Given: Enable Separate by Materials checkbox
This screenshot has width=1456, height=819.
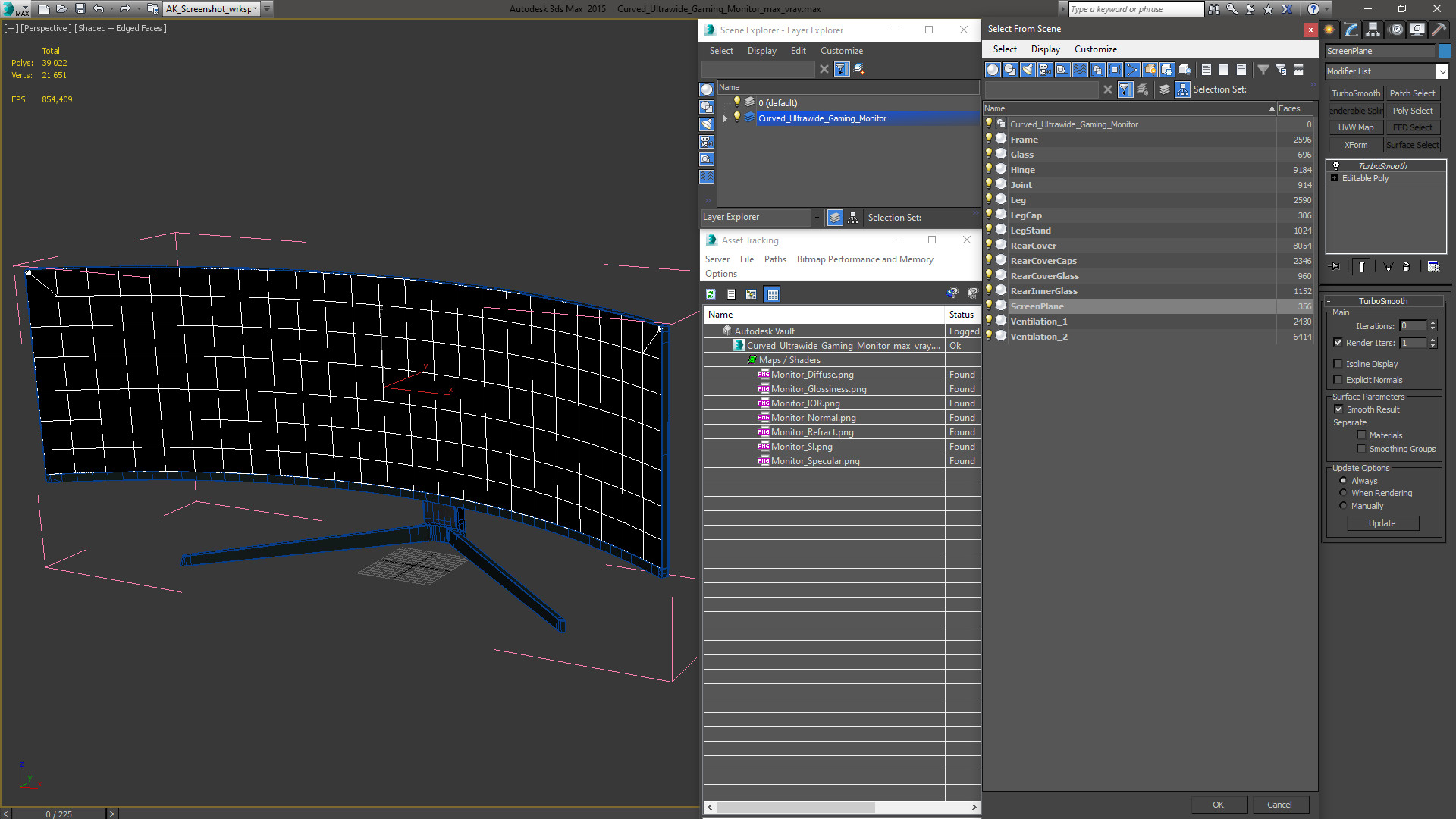Looking at the screenshot, I should [x=1361, y=435].
